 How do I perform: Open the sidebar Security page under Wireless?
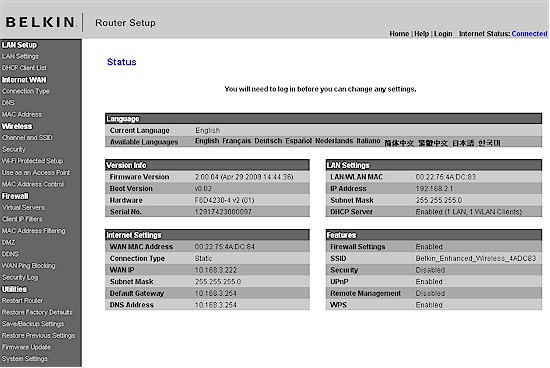tap(14, 149)
